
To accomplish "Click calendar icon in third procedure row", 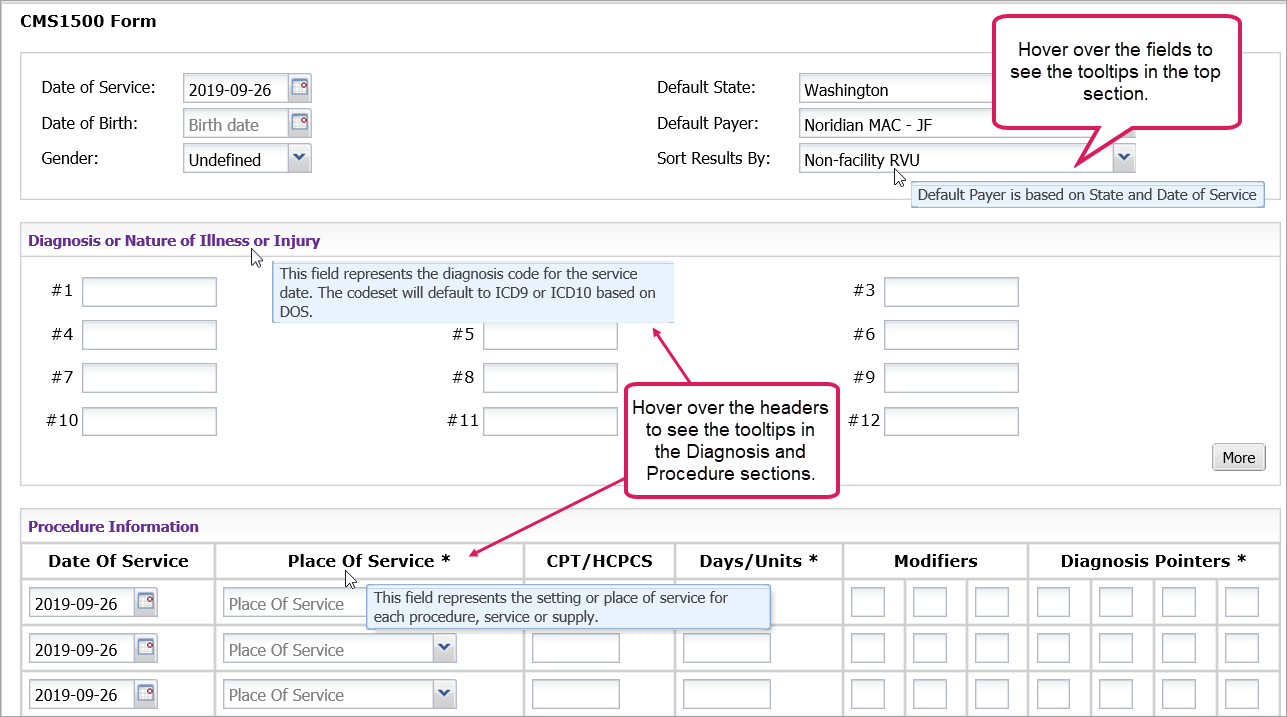I will pos(146,694).
